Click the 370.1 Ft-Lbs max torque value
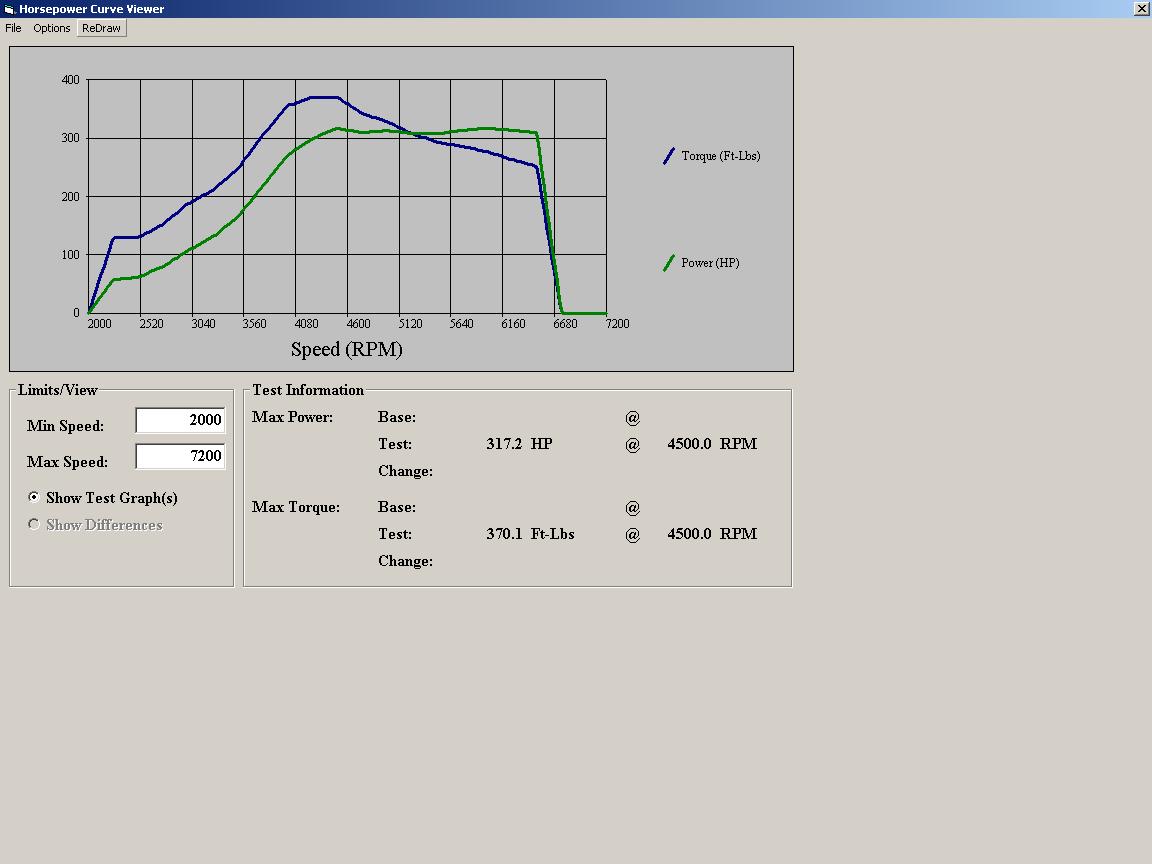The image size is (1152, 864). coord(530,534)
